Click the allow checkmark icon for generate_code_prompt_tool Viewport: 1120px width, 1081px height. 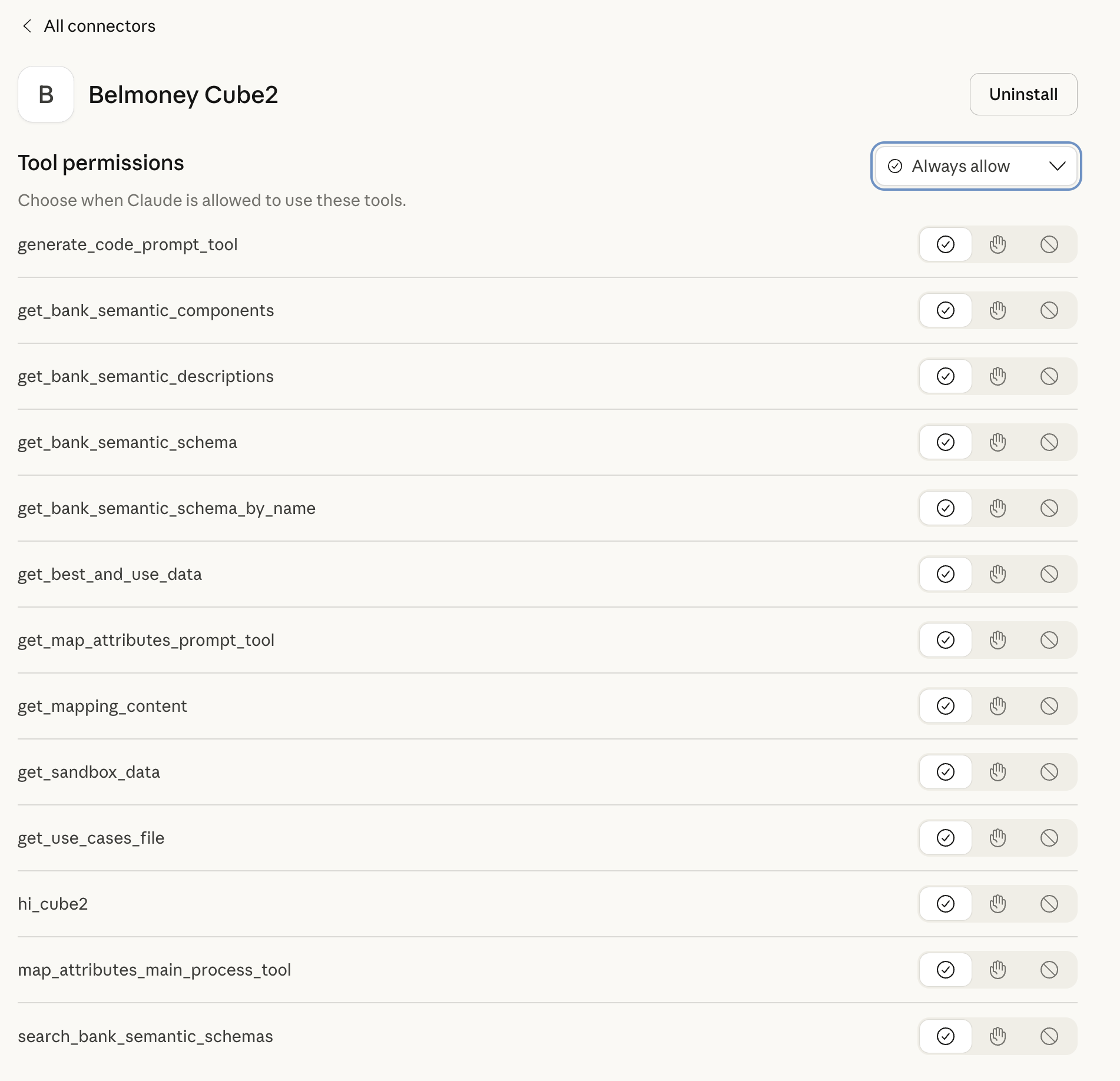945,244
